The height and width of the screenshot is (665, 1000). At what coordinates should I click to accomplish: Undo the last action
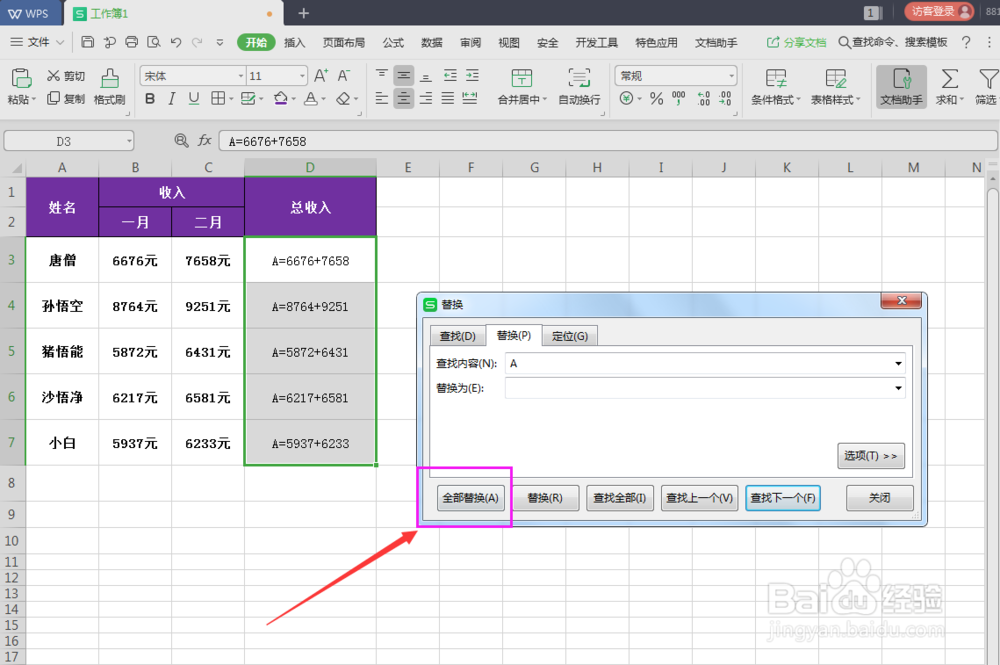[176, 42]
